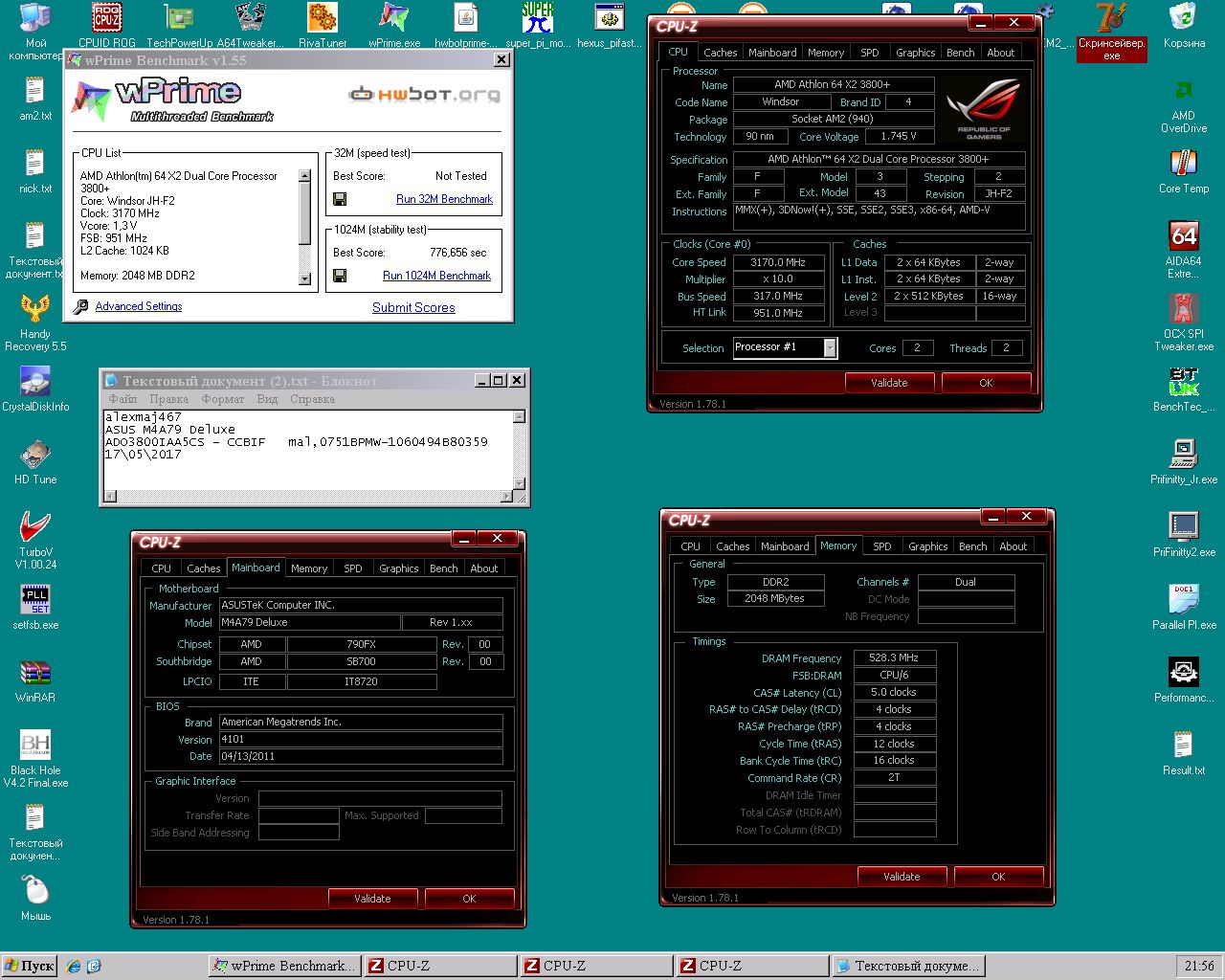Click Validate in top CPU-Z window
Image resolution: width=1225 pixels, height=980 pixels.
click(889, 383)
